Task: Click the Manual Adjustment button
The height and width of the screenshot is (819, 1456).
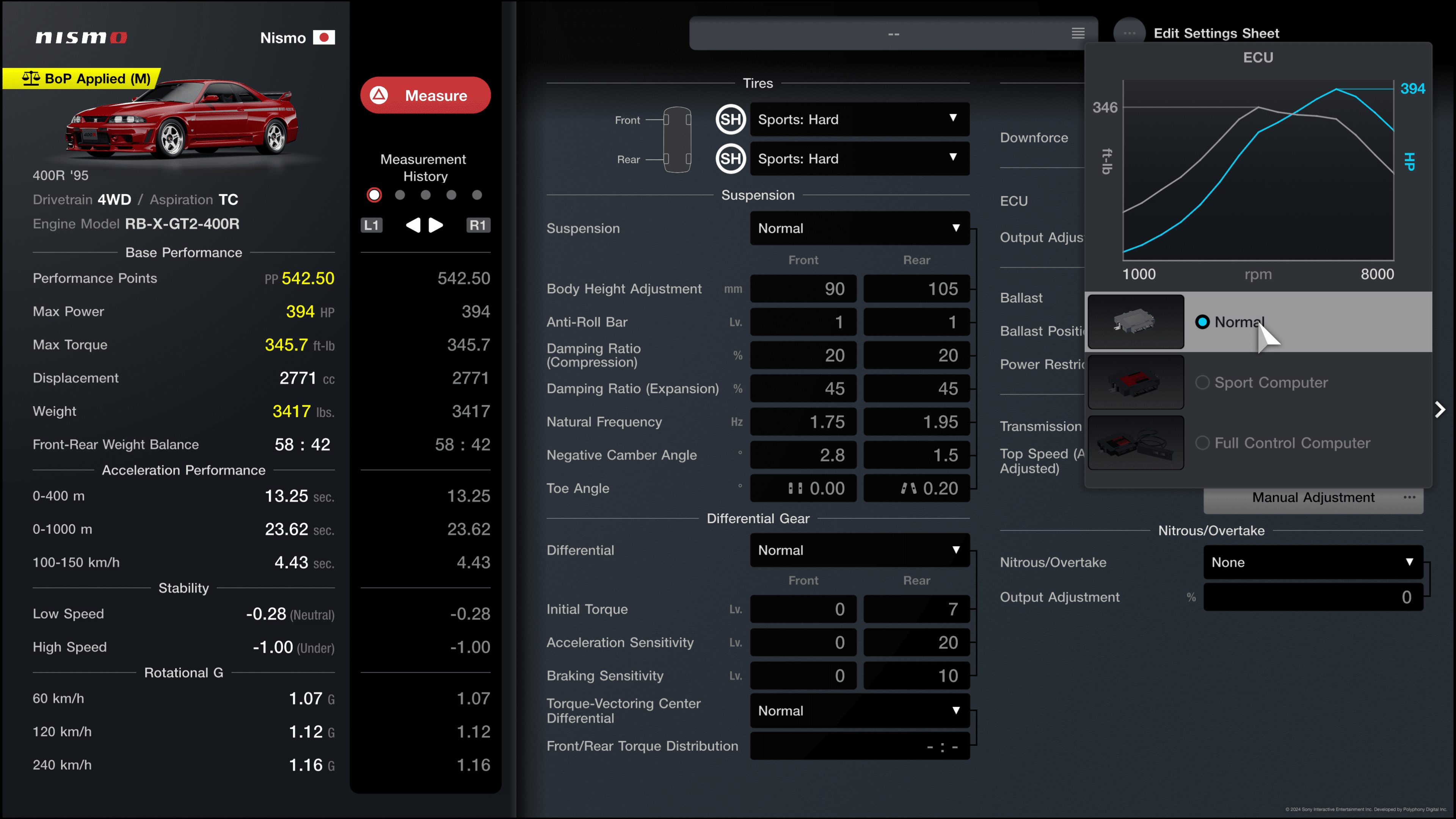Action: coord(1313,498)
